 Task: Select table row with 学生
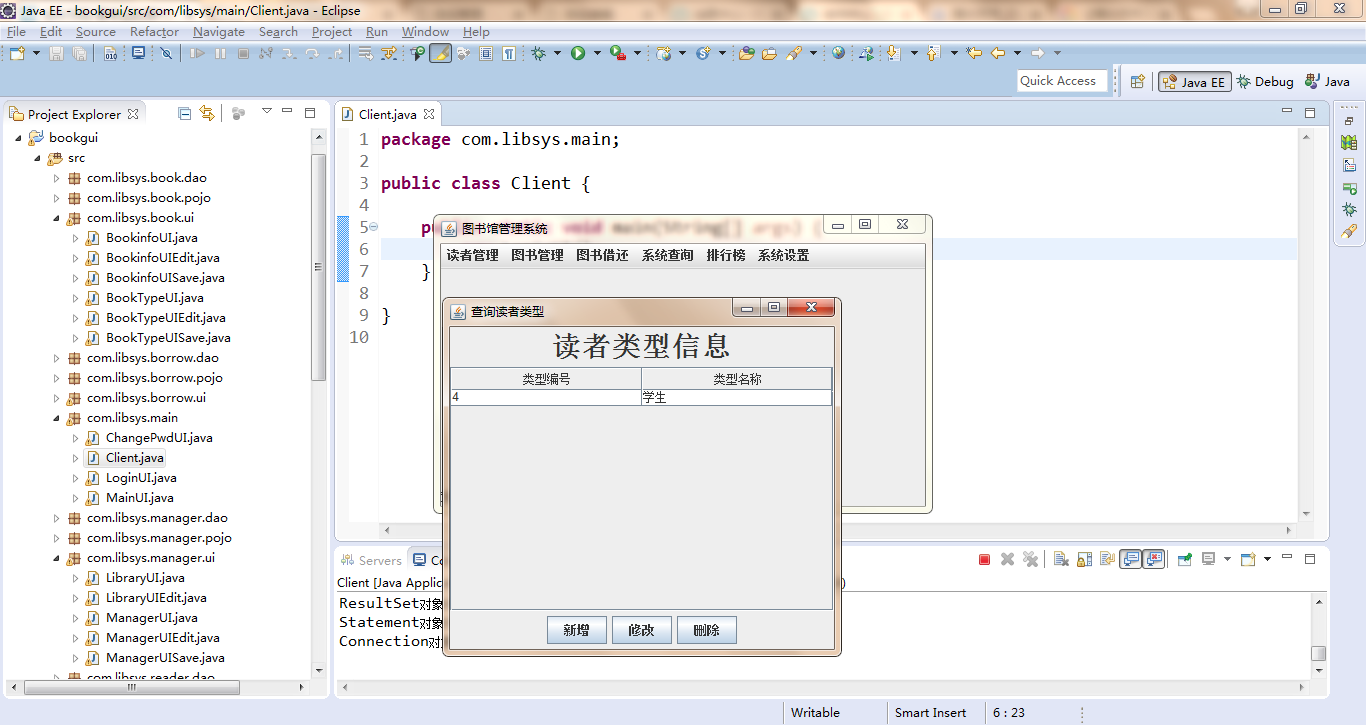(x=641, y=397)
